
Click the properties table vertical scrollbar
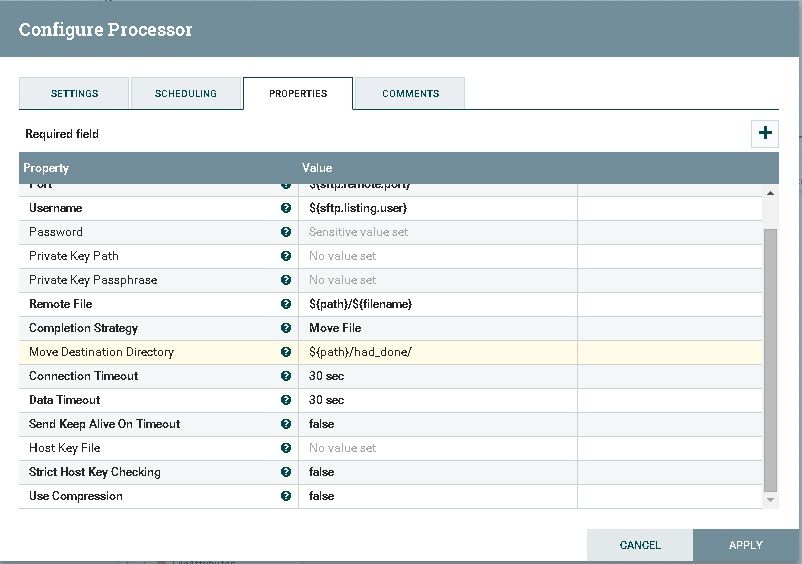pyautogui.click(x=770, y=359)
